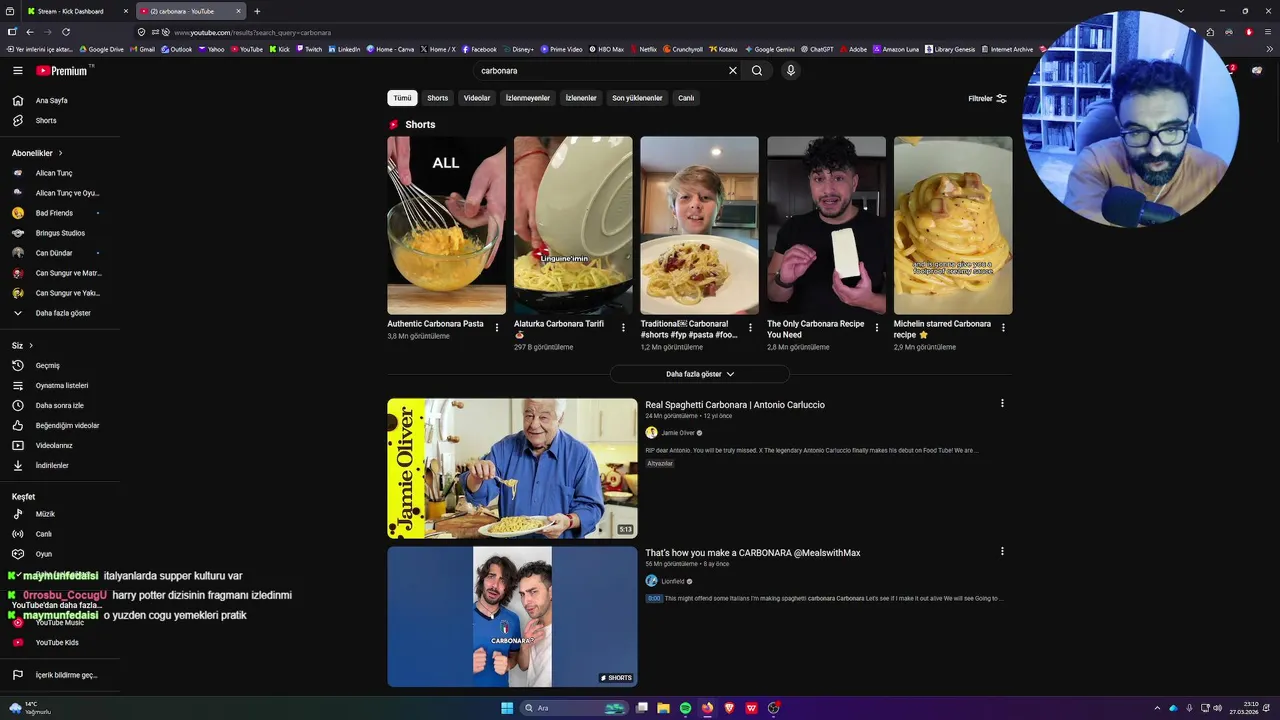Screen dimensions: 1280x720
Task: Go back with the browser back arrow
Action: (x=29, y=32)
